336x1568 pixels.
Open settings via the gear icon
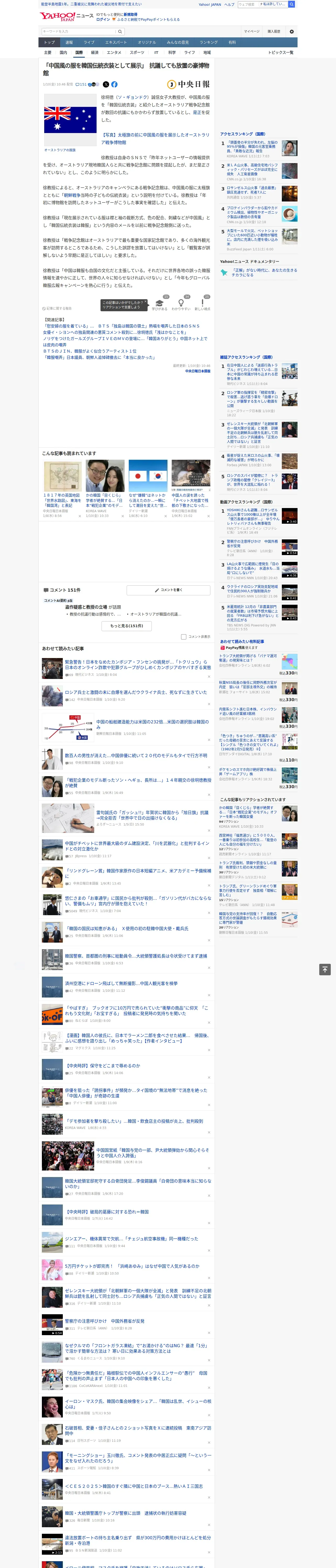(x=292, y=32)
